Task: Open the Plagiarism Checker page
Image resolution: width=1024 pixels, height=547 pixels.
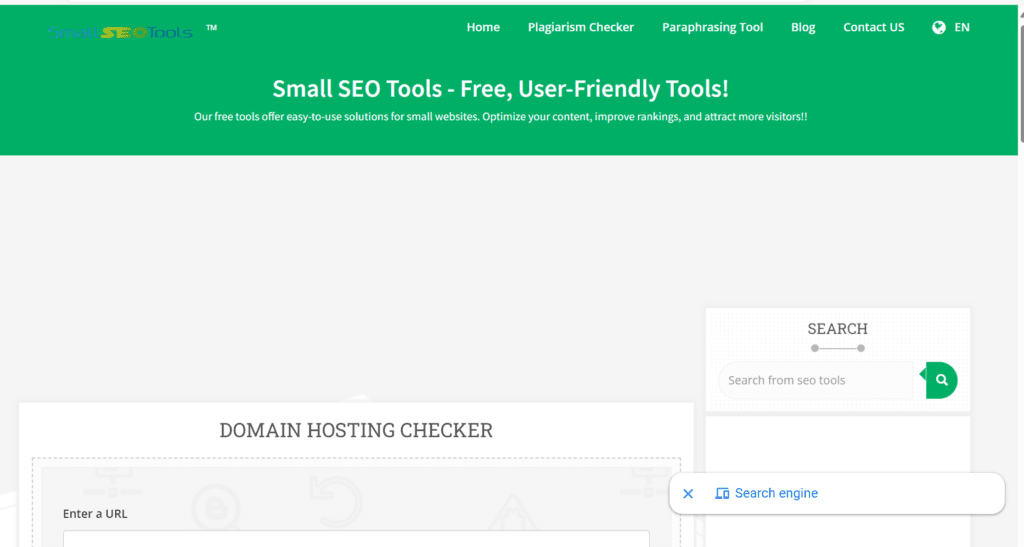Action: 581,27
